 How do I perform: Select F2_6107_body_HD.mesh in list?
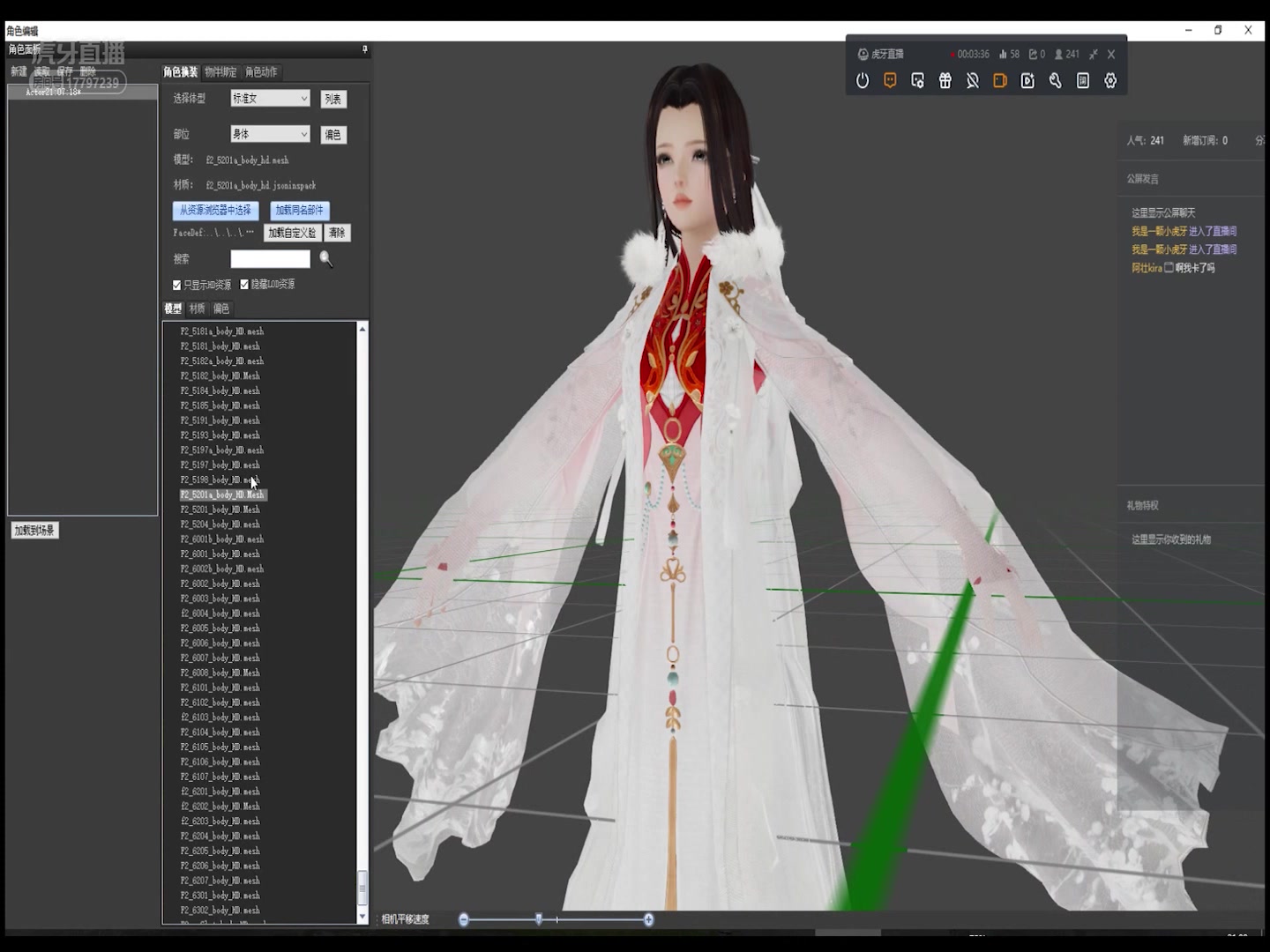(x=220, y=777)
